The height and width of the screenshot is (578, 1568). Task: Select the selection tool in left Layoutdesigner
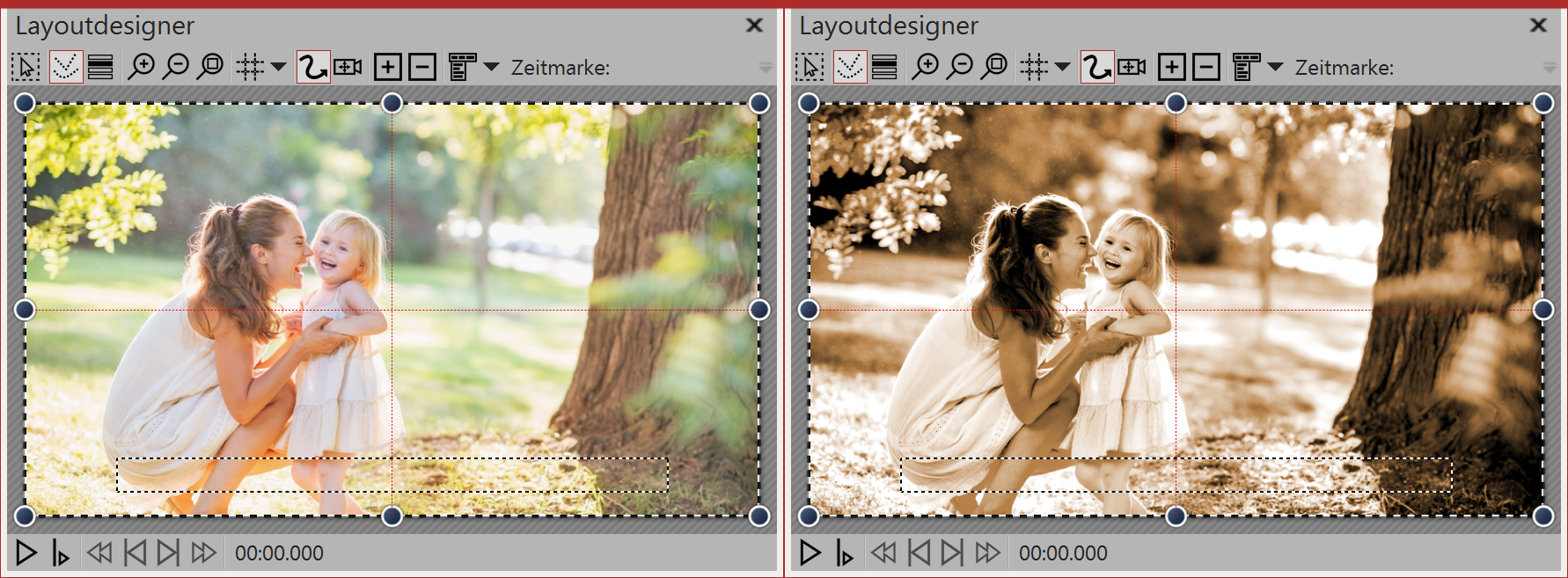tap(26, 67)
